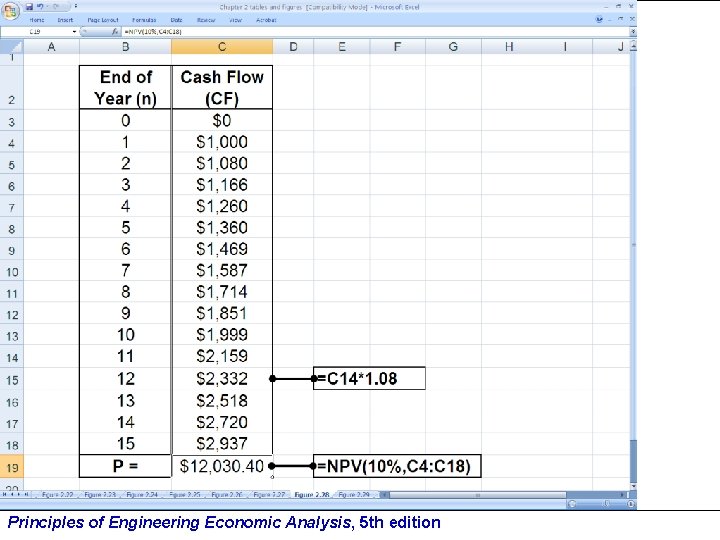Select column D header
The width and height of the screenshot is (720, 540).
[293, 46]
